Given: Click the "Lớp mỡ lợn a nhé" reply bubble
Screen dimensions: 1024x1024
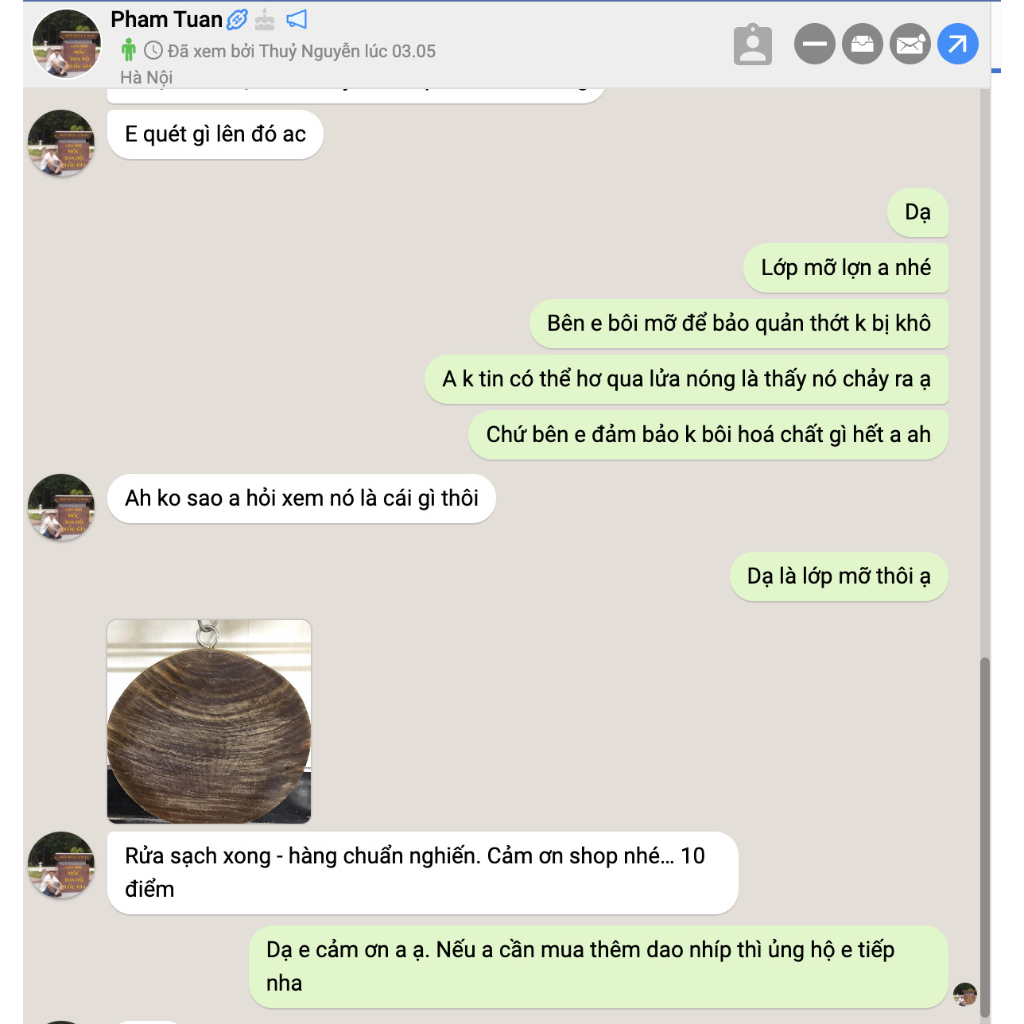Looking at the screenshot, I should tap(846, 268).
